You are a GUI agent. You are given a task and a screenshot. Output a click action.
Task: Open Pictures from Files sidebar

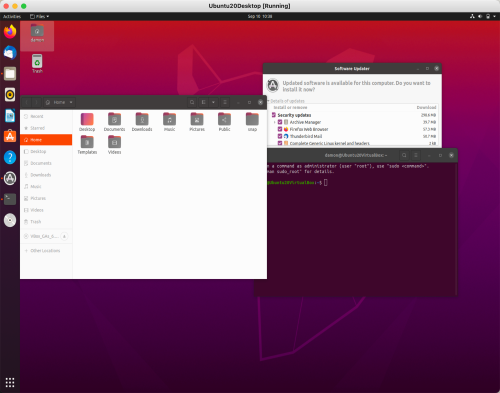point(46,198)
